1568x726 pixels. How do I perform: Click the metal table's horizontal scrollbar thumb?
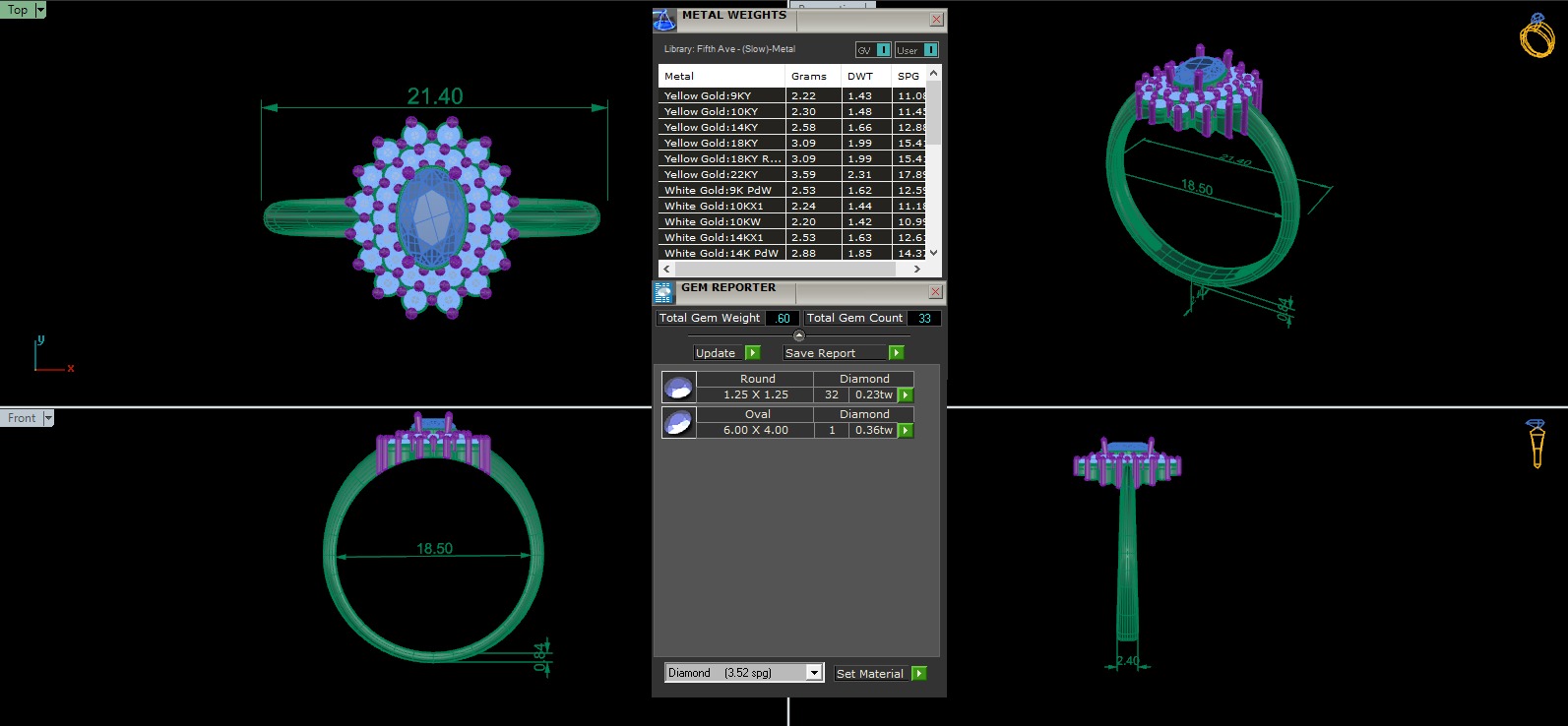(785, 269)
